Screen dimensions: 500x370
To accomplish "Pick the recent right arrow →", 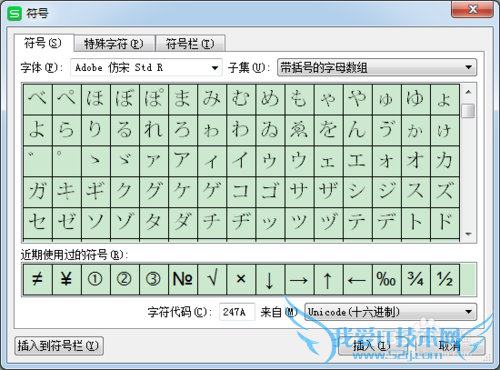I will 299,279.
